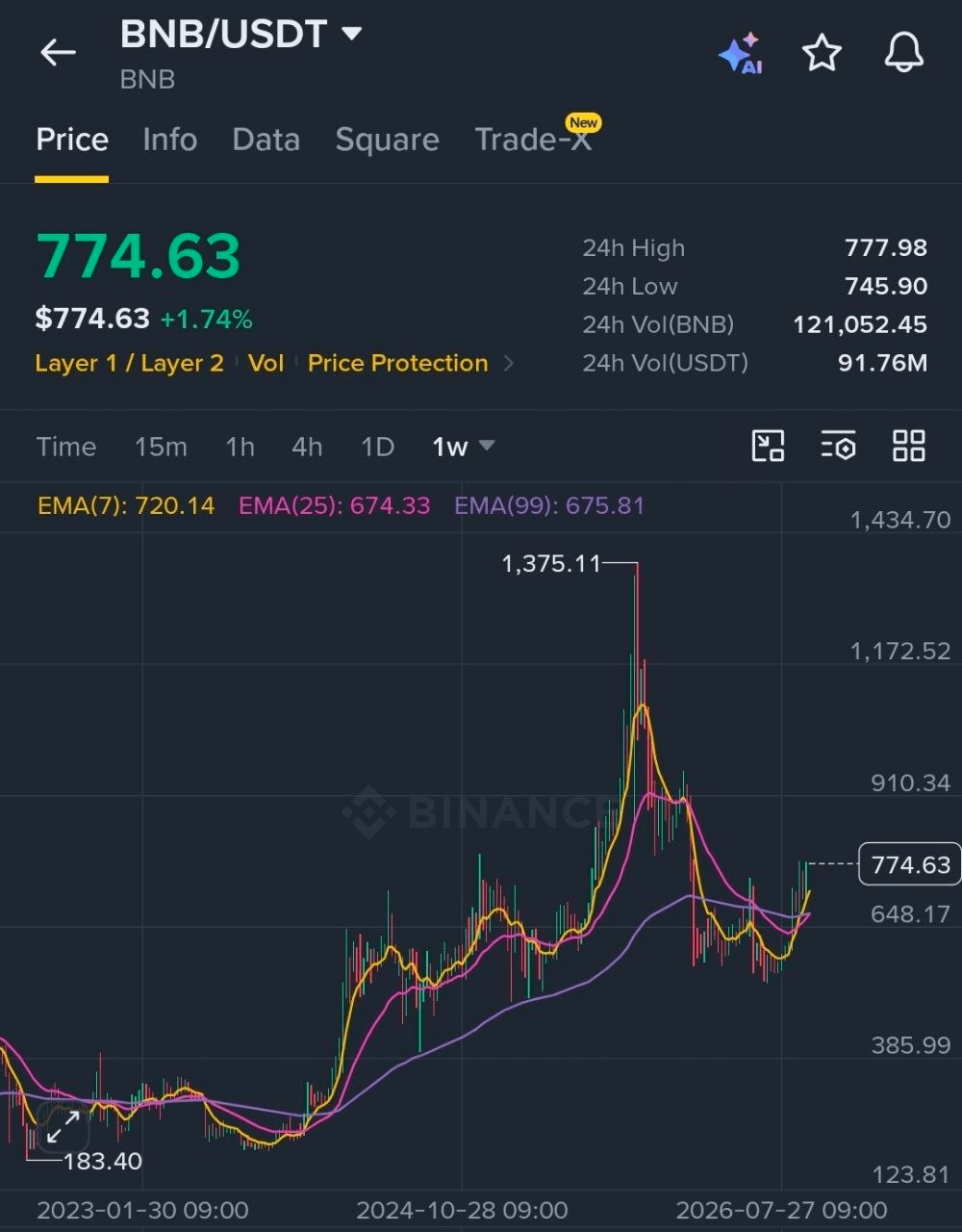Select the 1h chart interval
Screen dimensions: 962x1232
240,447
